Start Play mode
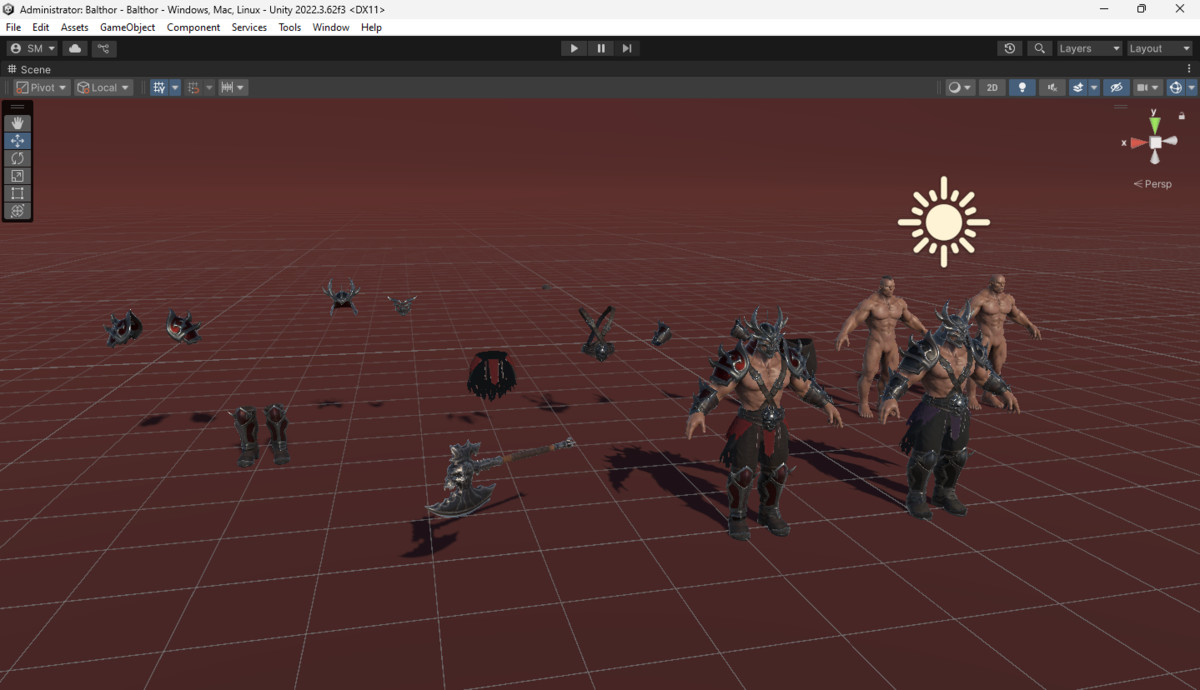The image size is (1200, 690). (574, 48)
